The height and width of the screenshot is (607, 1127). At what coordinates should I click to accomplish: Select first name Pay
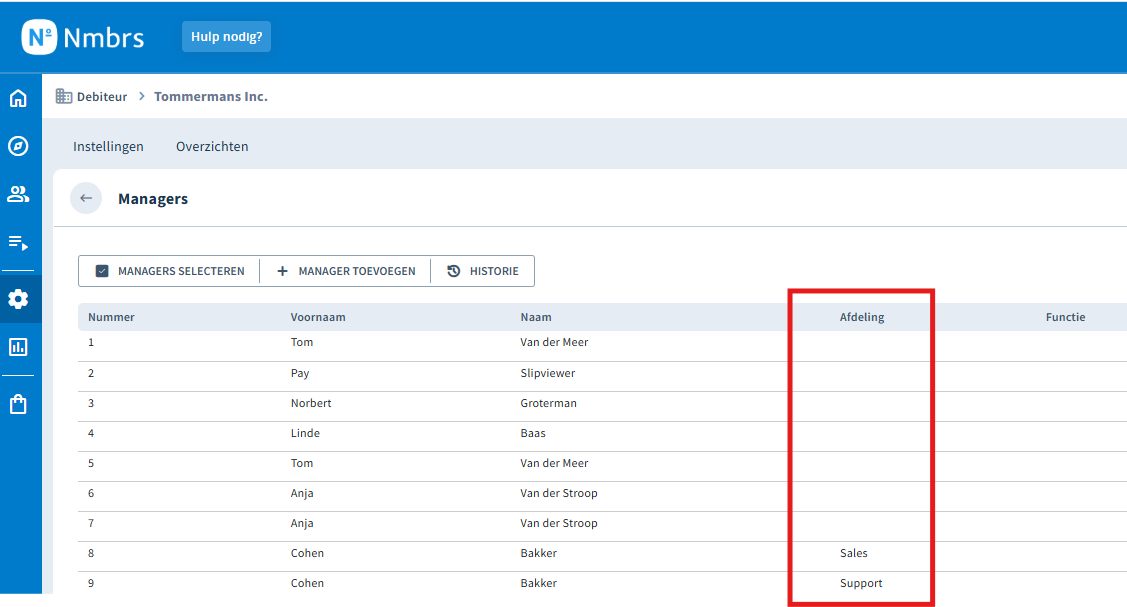tap(300, 373)
